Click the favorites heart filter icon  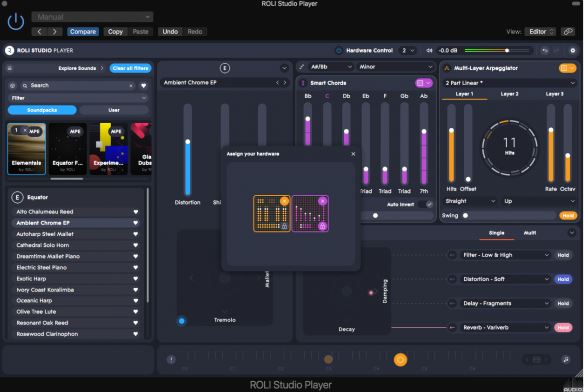tap(143, 86)
